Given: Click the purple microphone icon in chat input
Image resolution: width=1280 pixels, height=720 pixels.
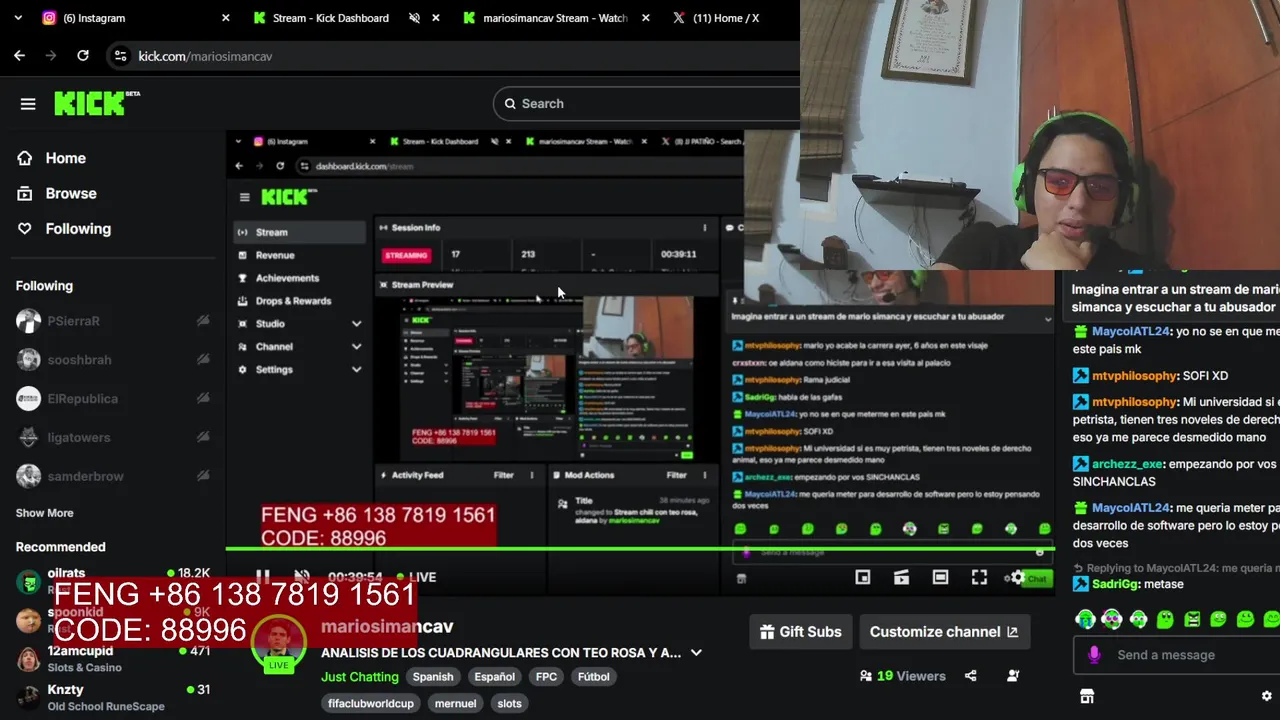Looking at the screenshot, I should 1094,655.
